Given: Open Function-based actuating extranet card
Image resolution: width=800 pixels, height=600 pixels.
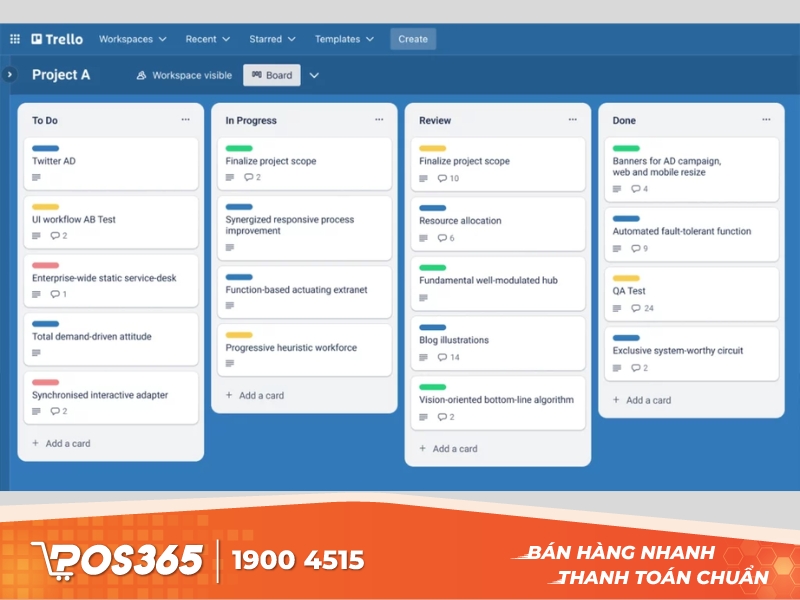Looking at the screenshot, I should pos(305,292).
